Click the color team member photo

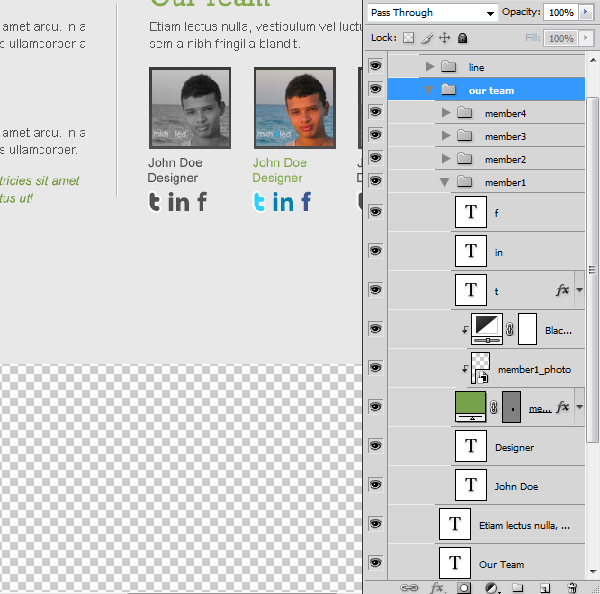pyautogui.click(x=295, y=108)
